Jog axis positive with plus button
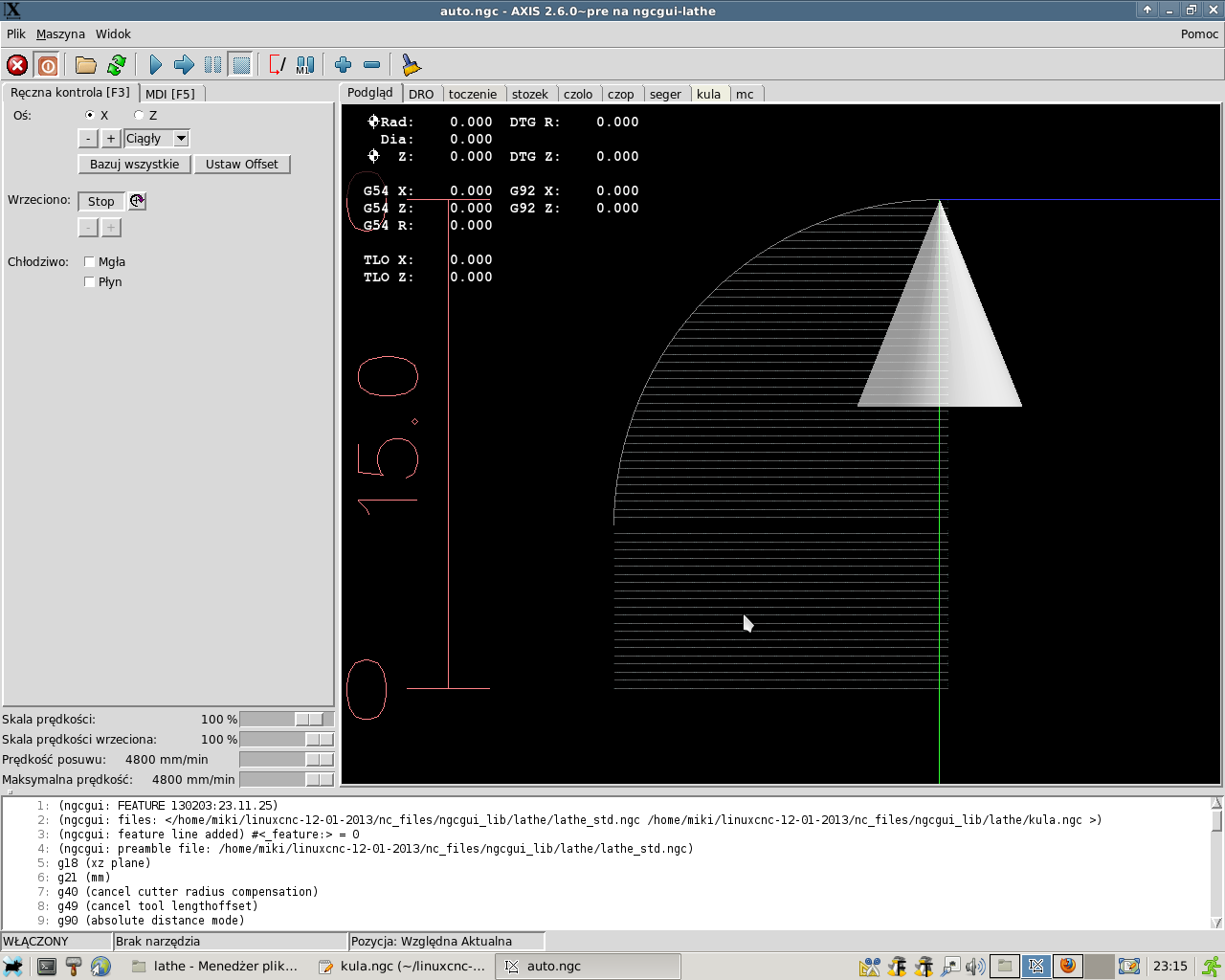The width and height of the screenshot is (1225, 980). click(111, 139)
